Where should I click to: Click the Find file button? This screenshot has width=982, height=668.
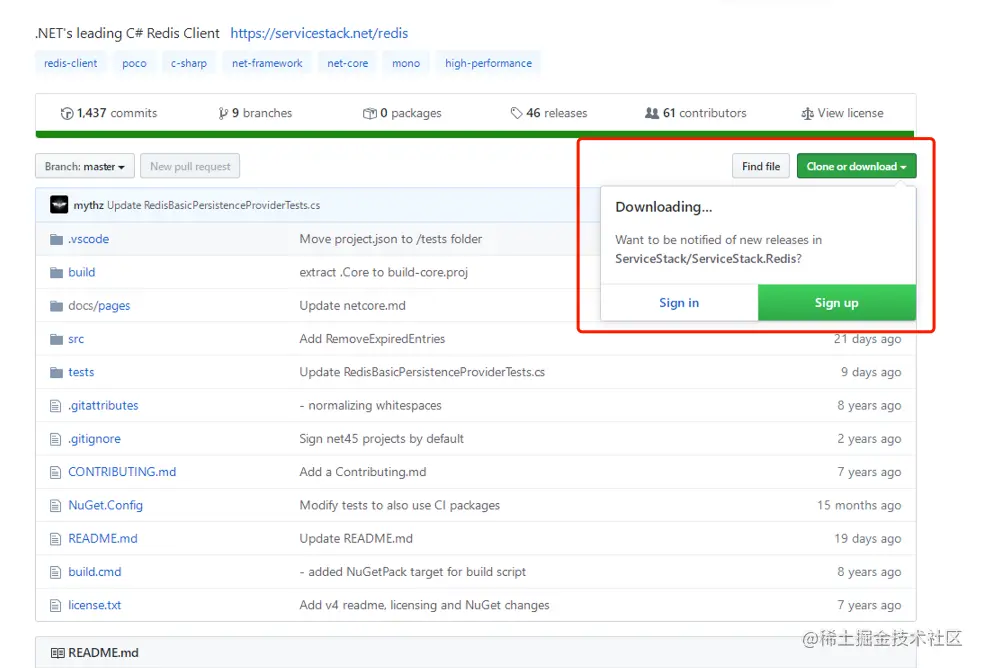point(761,167)
